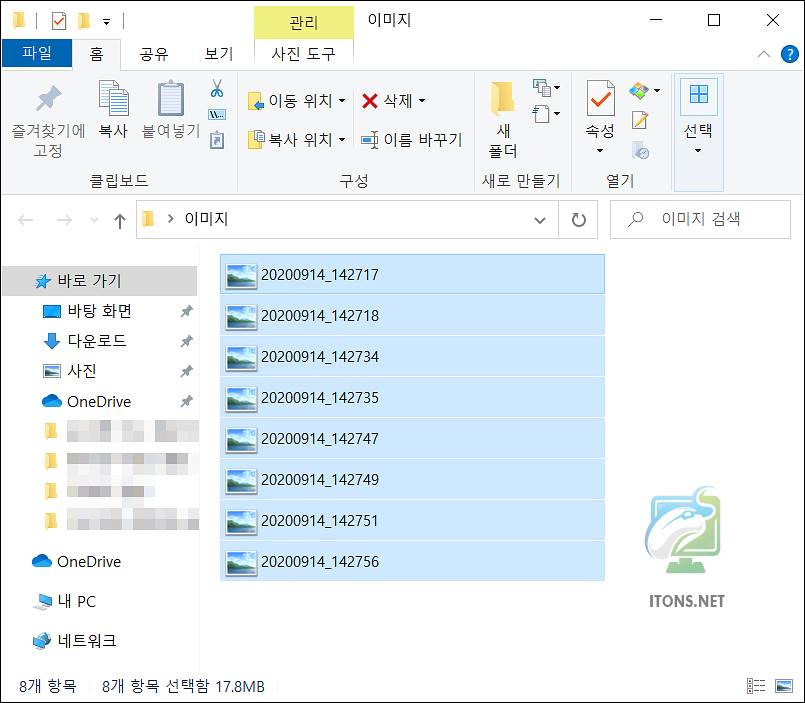Click the Pin to Quick access icon
Screen dimensions: 805x703
tap(48, 98)
